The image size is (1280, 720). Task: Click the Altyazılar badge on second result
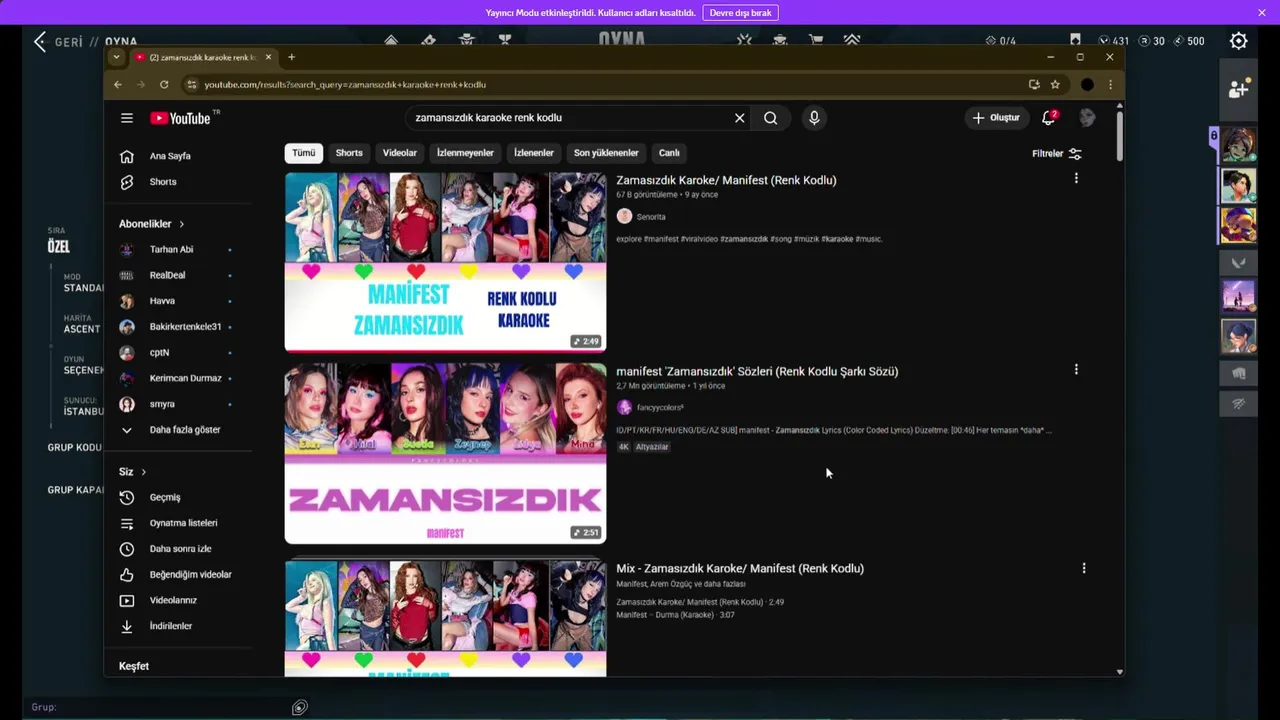point(652,447)
